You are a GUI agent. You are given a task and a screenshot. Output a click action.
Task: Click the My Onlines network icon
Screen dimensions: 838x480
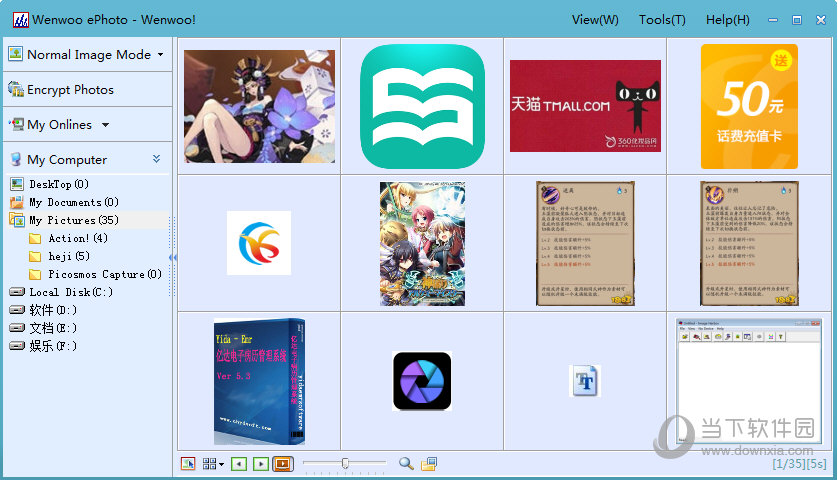[x=17, y=125]
